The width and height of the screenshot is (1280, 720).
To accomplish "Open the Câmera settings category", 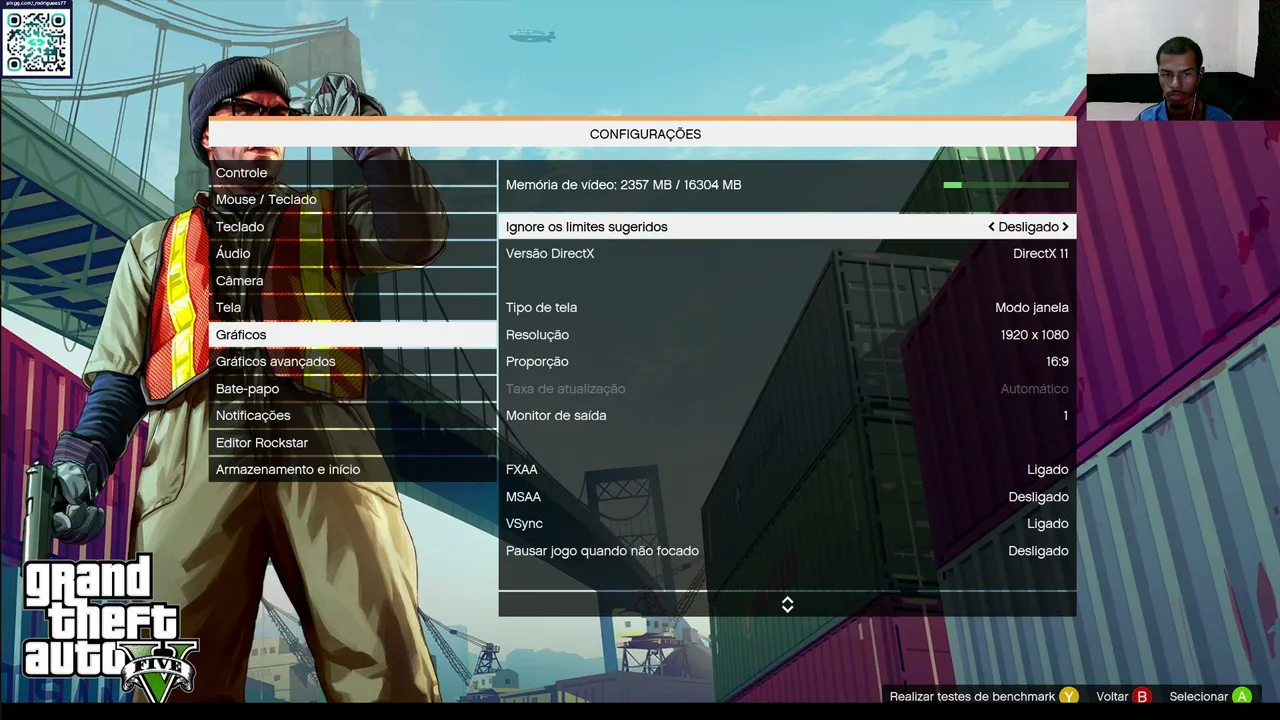I will coord(353,281).
